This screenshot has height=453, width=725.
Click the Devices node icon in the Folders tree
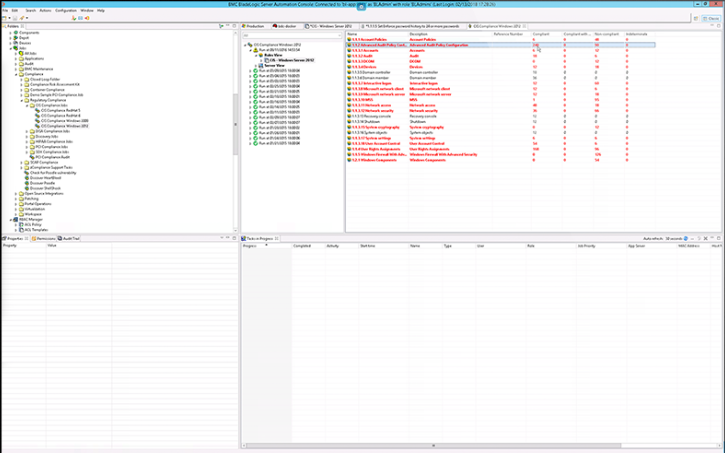tap(16, 43)
